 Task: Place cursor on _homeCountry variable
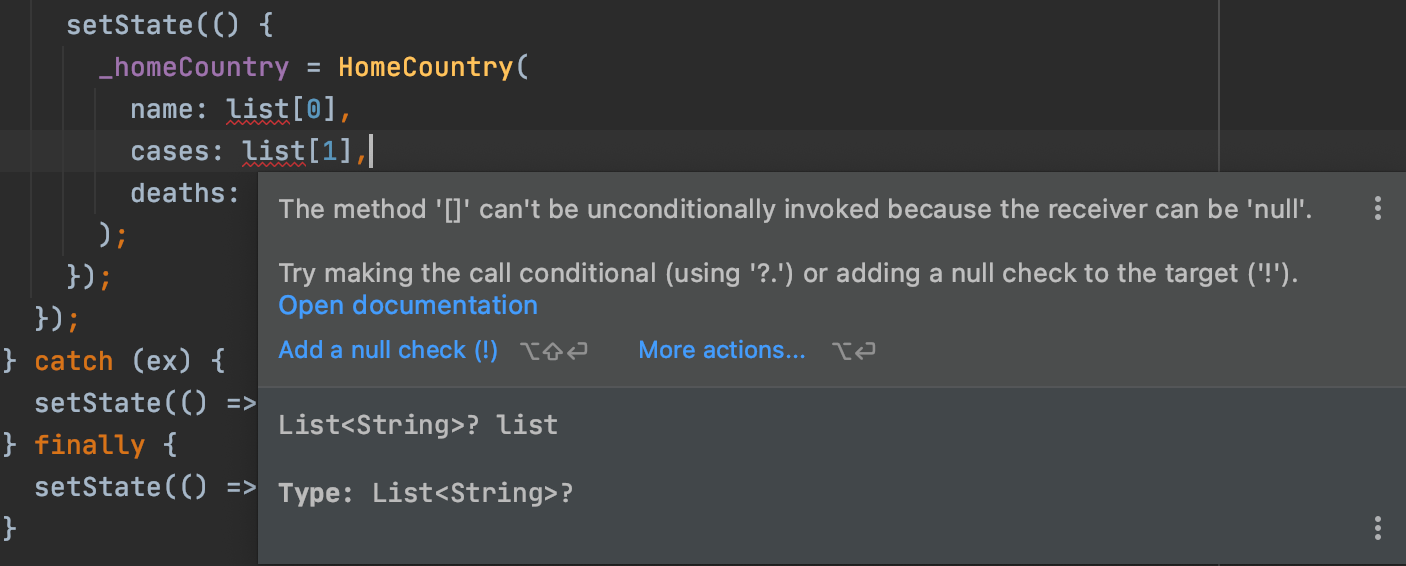click(194, 67)
